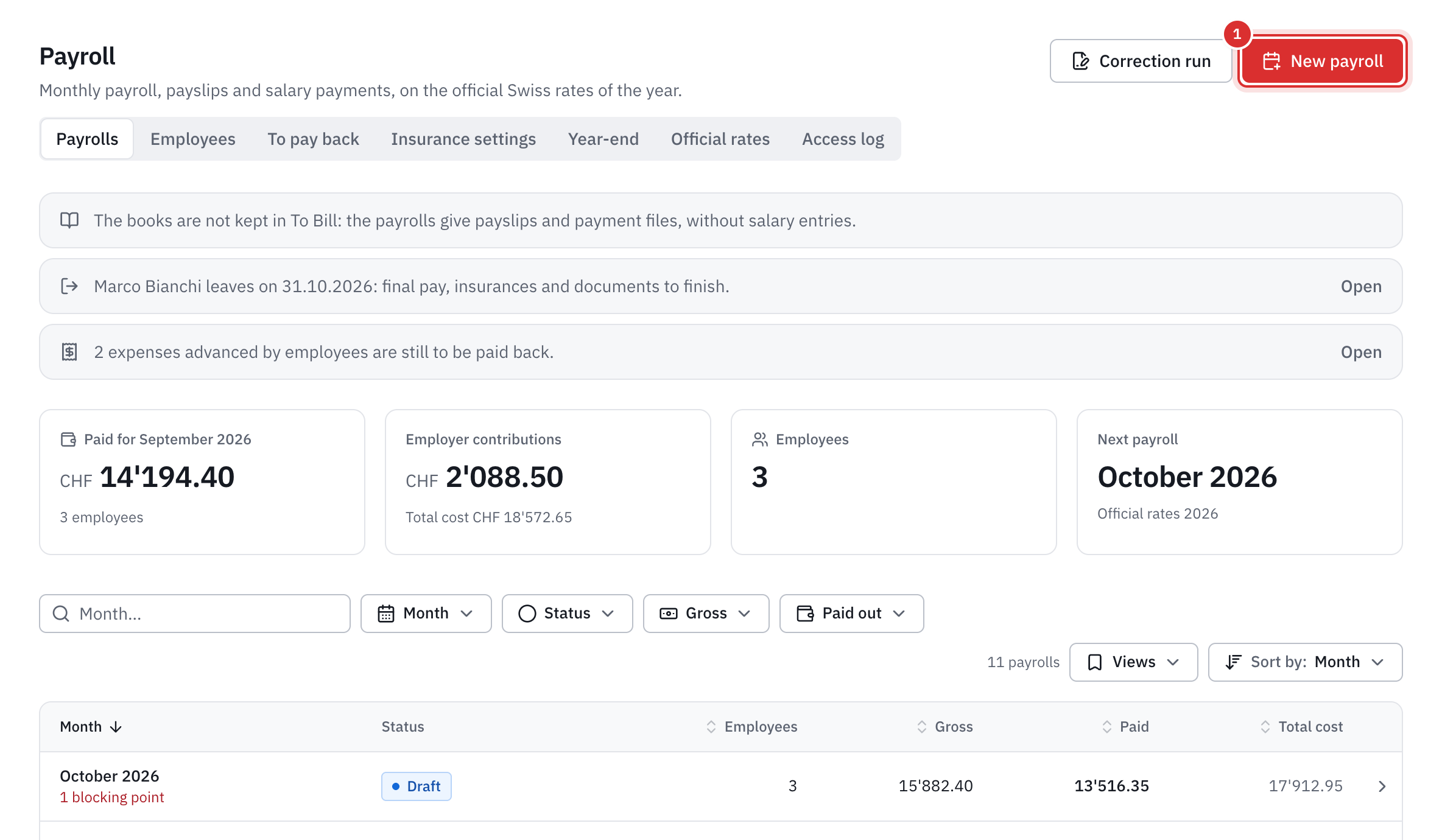
Task: Click the '11 payrolls' count text
Action: [1023, 662]
